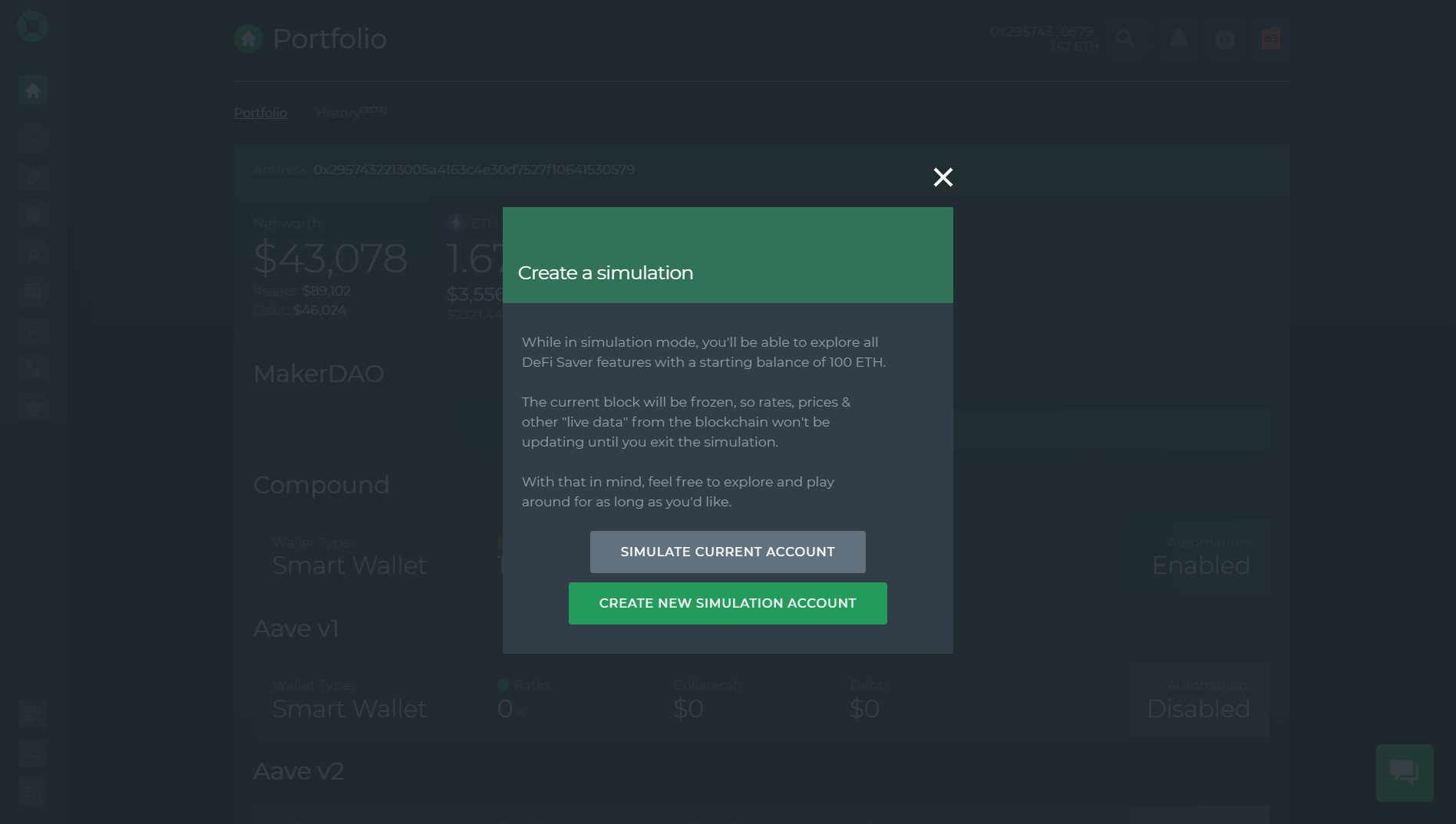Open the graduation cap icon in sidebar
This screenshot has height=824, width=1456.
click(x=33, y=407)
